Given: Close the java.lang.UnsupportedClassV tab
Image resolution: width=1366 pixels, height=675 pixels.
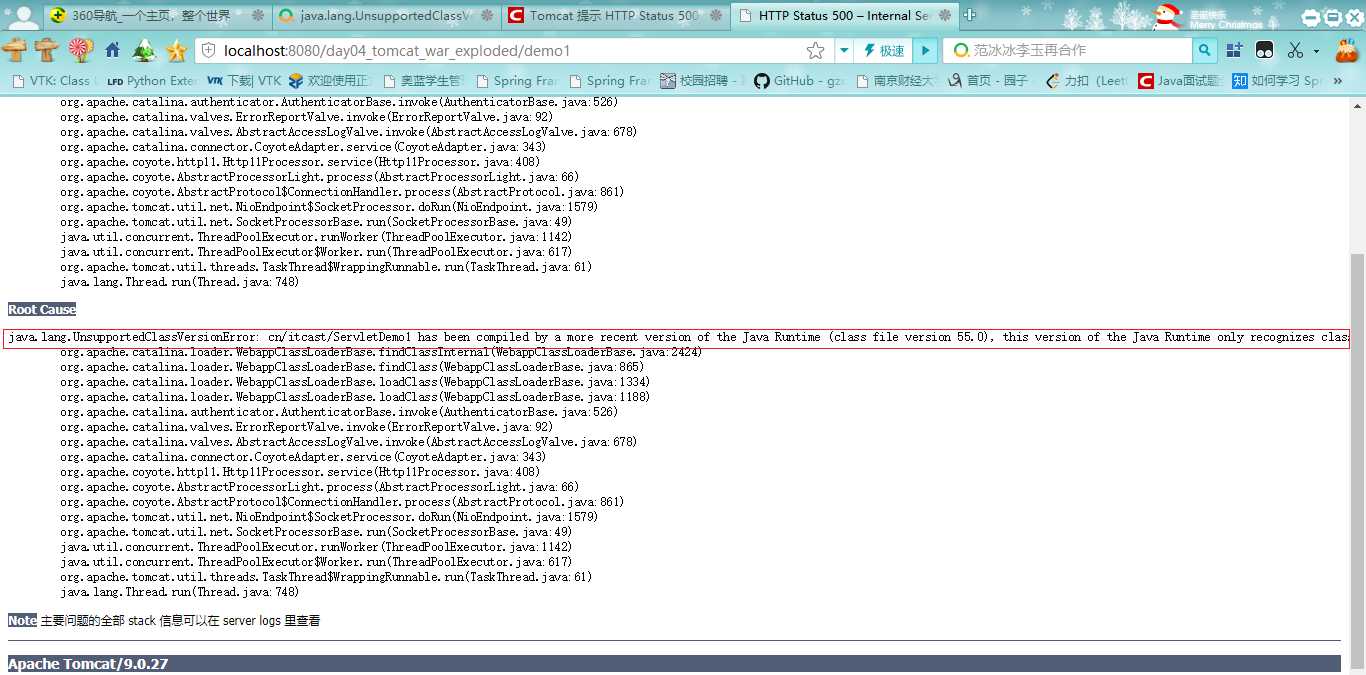Looking at the screenshot, I should click(488, 16).
